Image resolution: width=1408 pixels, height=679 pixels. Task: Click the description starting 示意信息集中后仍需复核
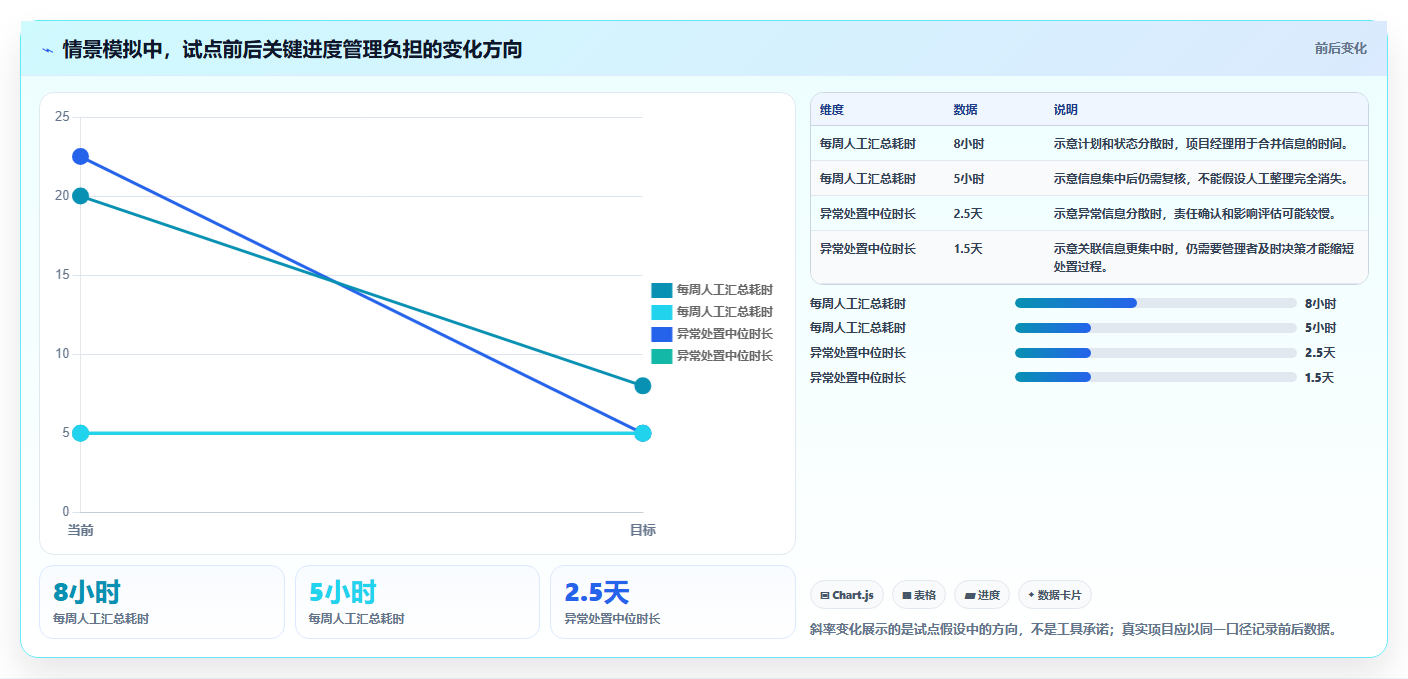coord(1201,179)
